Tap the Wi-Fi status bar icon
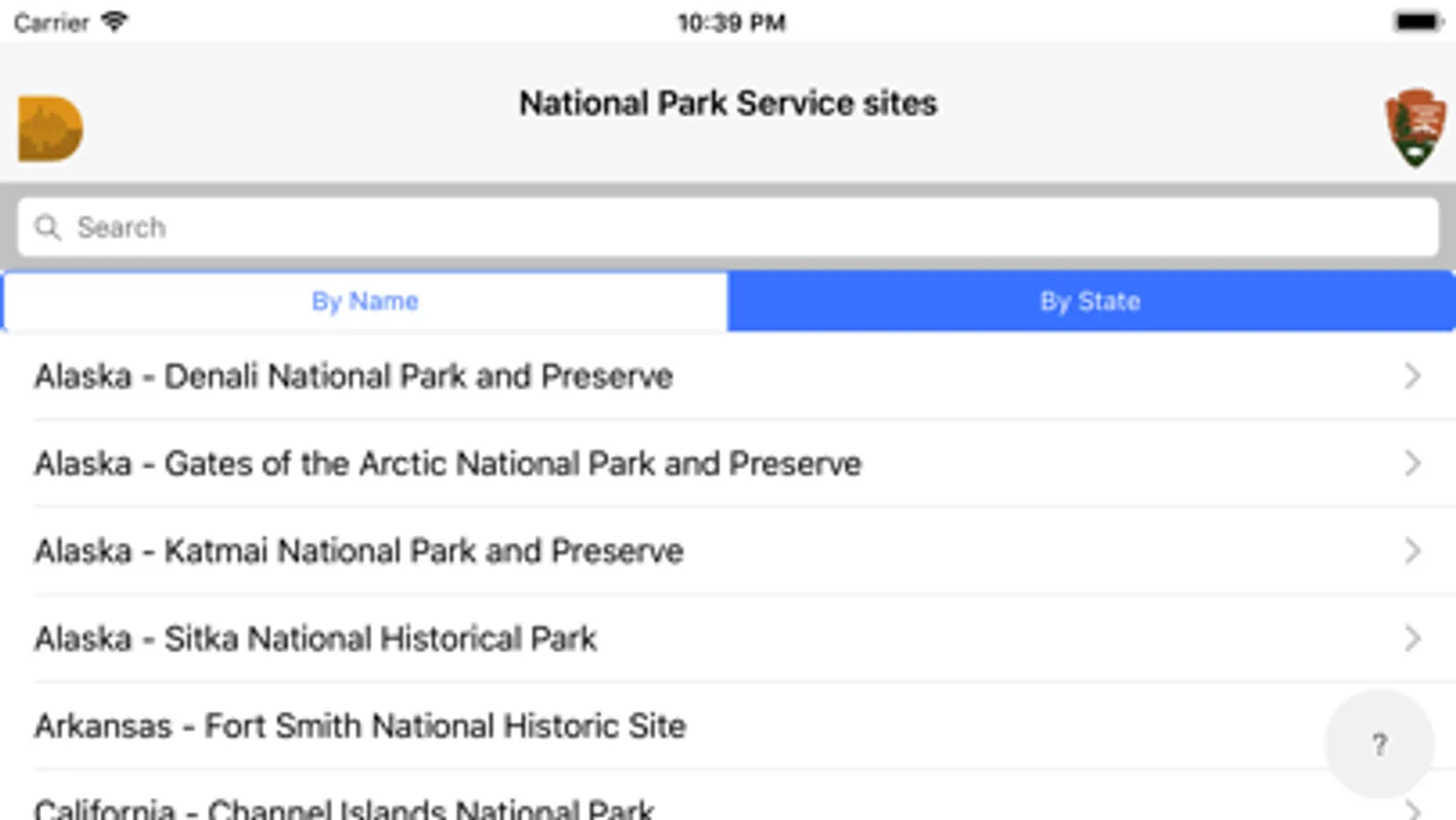Image resolution: width=1456 pixels, height=820 pixels. tap(114, 21)
